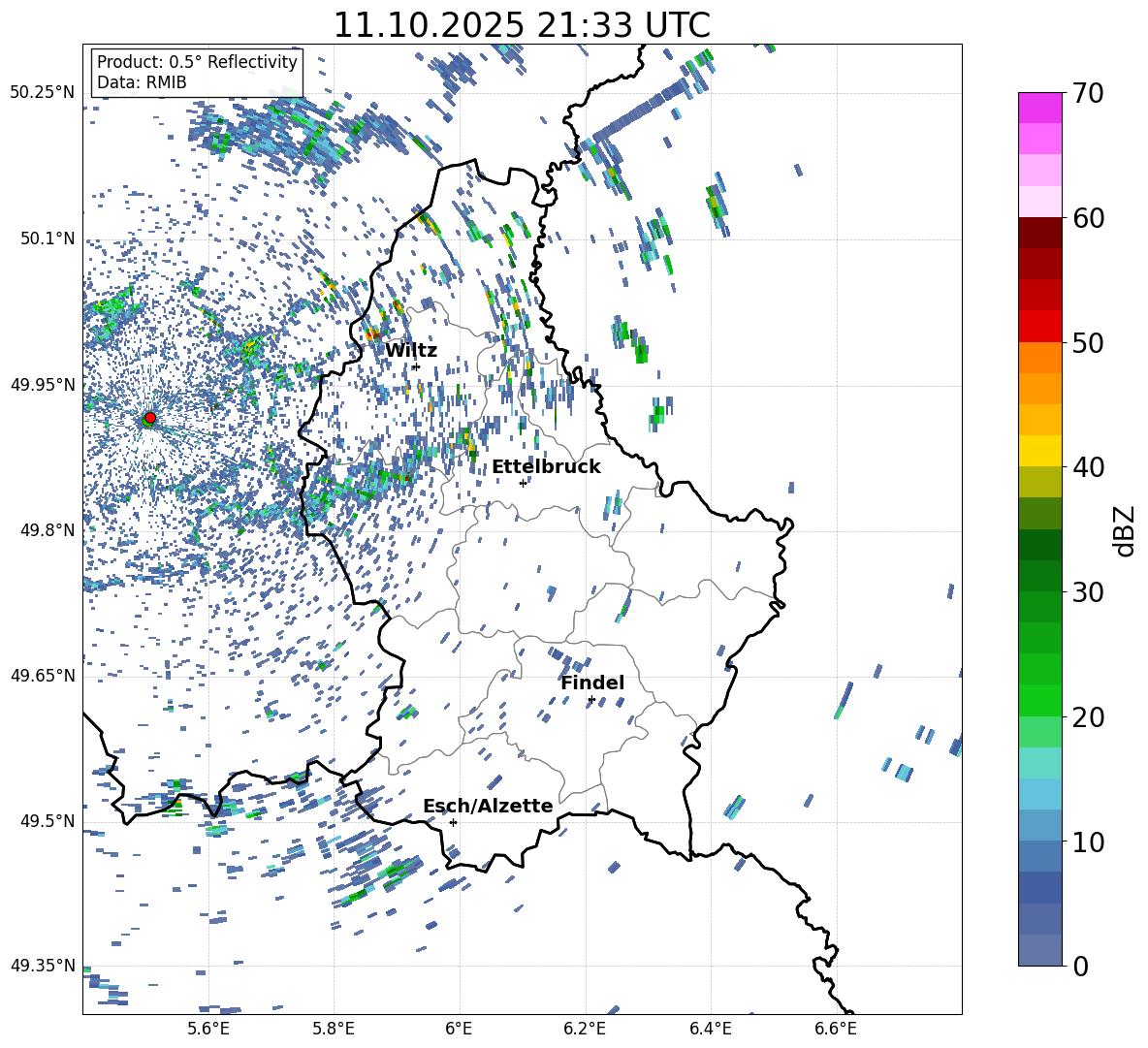Click the dBZ colorbar axis label
This screenshot has width=1148, height=1048.
(1125, 530)
